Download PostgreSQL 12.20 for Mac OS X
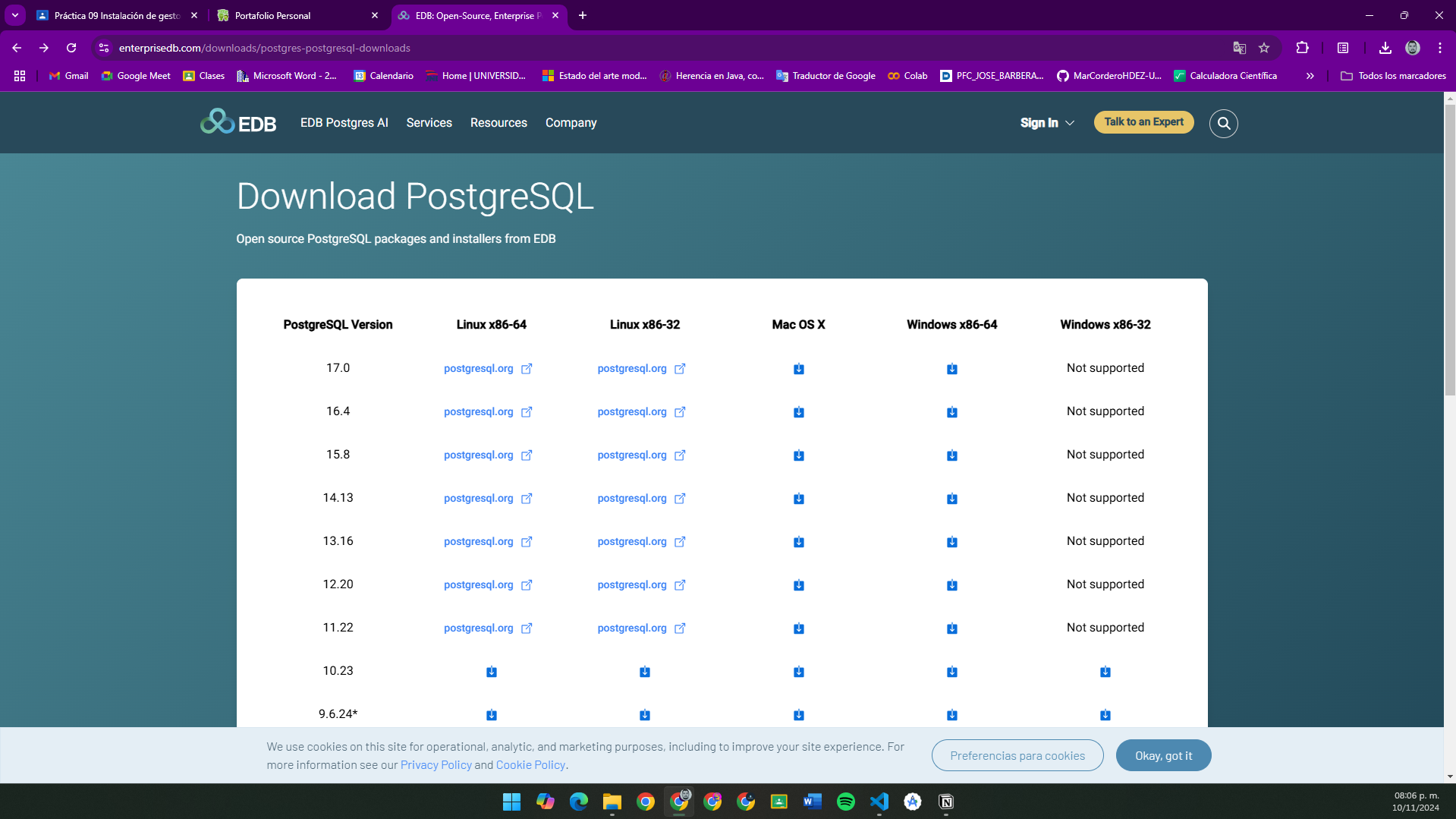The height and width of the screenshot is (819, 1456). (x=799, y=585)
